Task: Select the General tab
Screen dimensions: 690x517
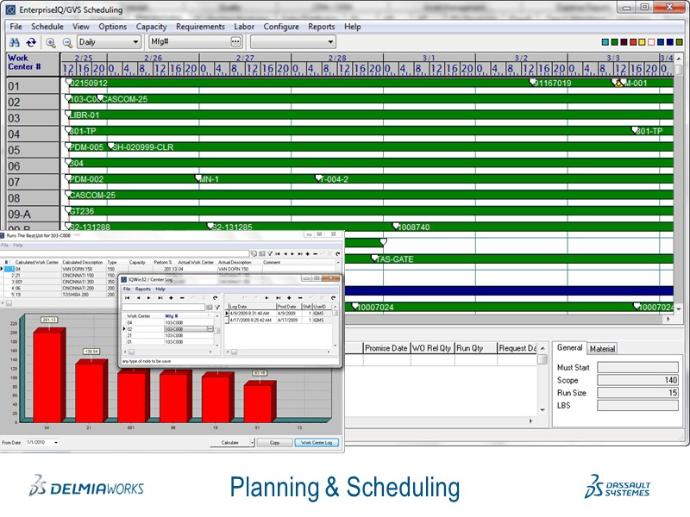Action: coord(570,348)
